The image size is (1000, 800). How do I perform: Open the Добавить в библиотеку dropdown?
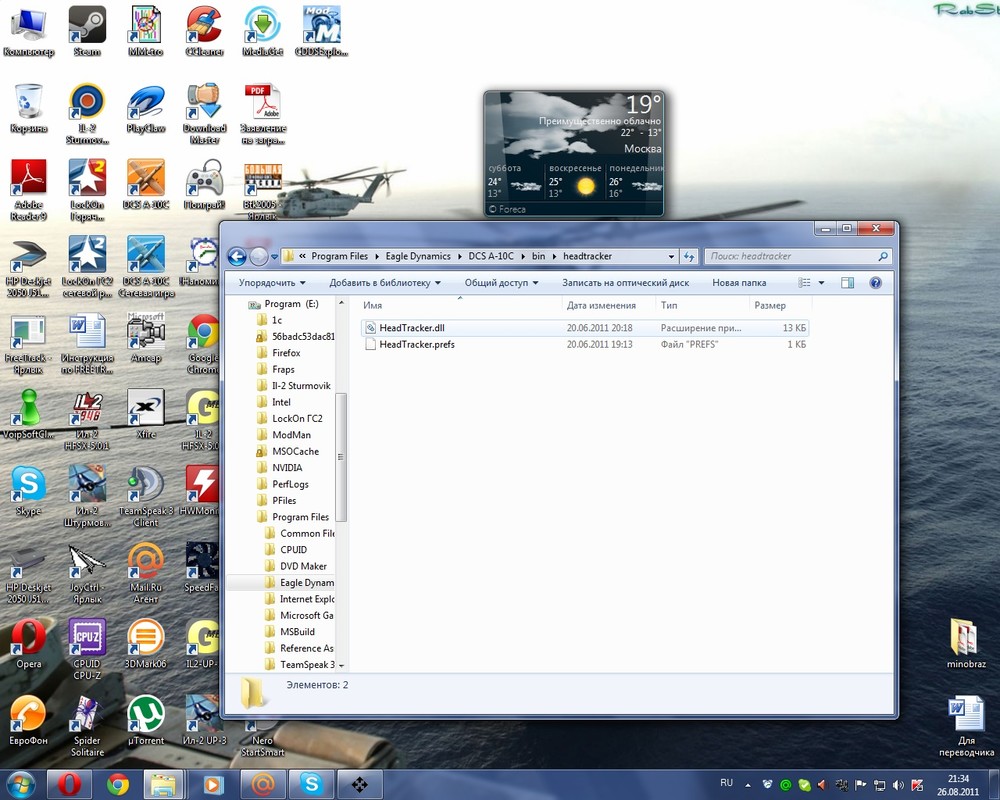click(x=385, y=283)
